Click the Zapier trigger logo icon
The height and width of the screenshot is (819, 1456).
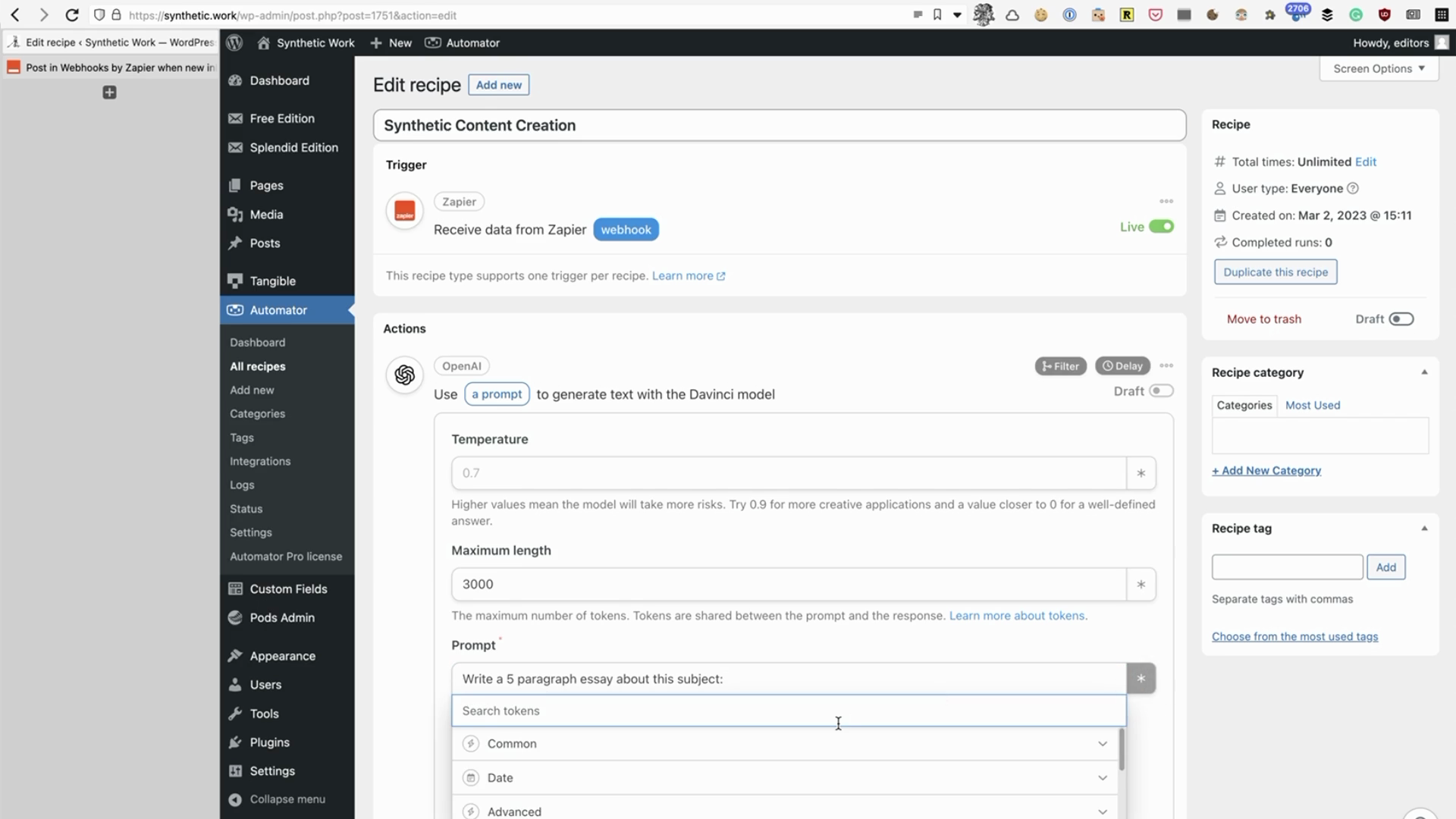[x=405, y=211]
